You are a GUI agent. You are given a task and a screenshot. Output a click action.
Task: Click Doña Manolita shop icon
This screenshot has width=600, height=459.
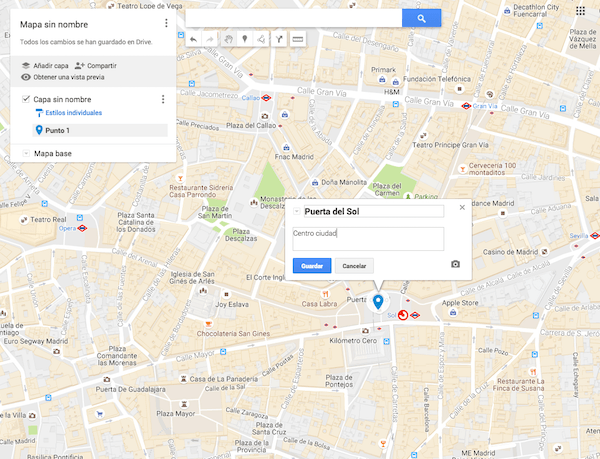[315, 183]
